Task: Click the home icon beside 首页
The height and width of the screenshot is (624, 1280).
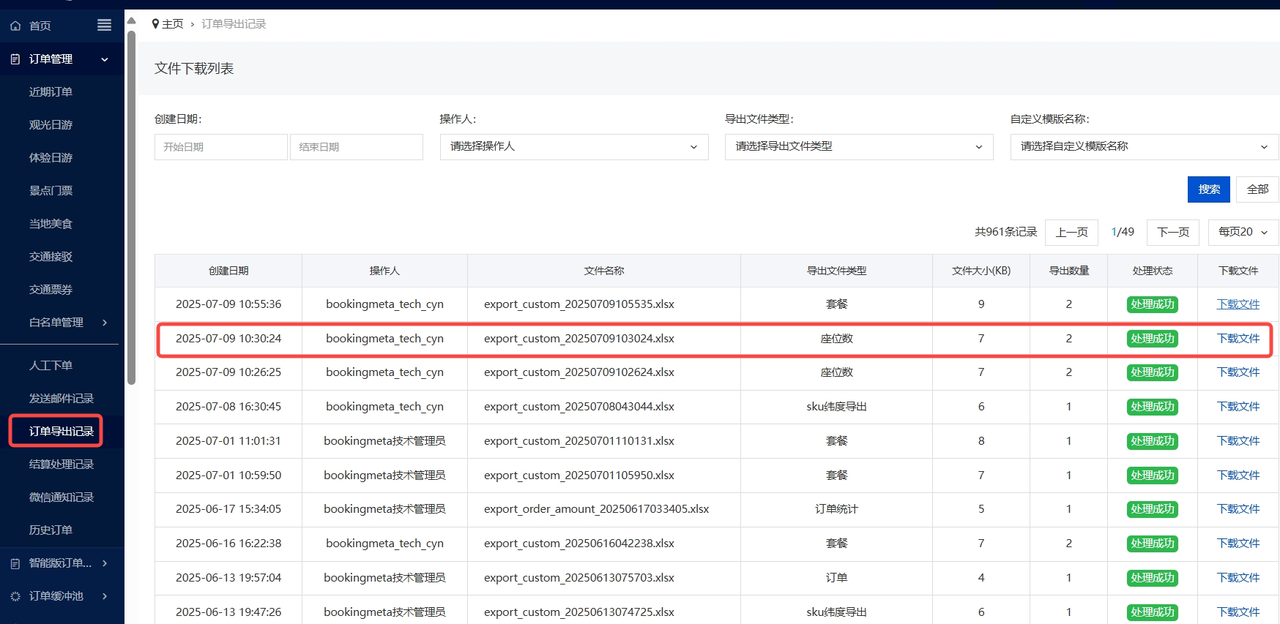Action: click(x=15, y=26)
